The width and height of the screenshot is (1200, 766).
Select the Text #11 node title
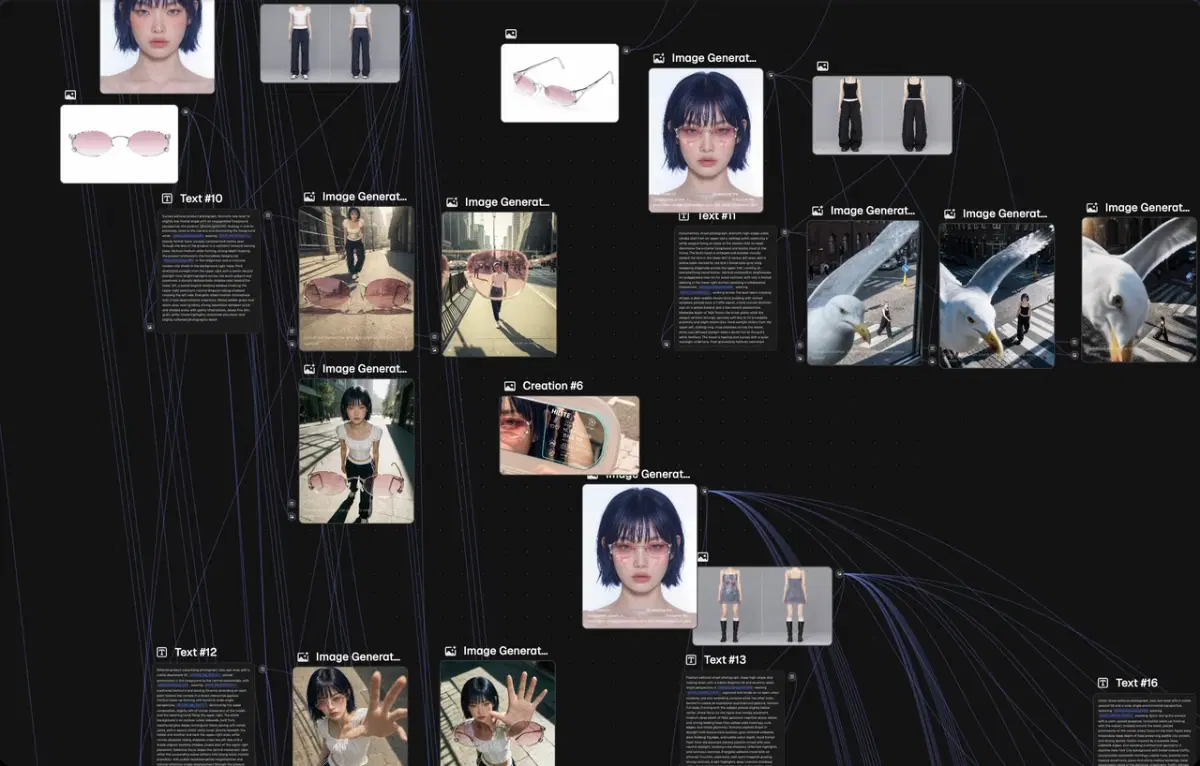click(x=716, y=216)
